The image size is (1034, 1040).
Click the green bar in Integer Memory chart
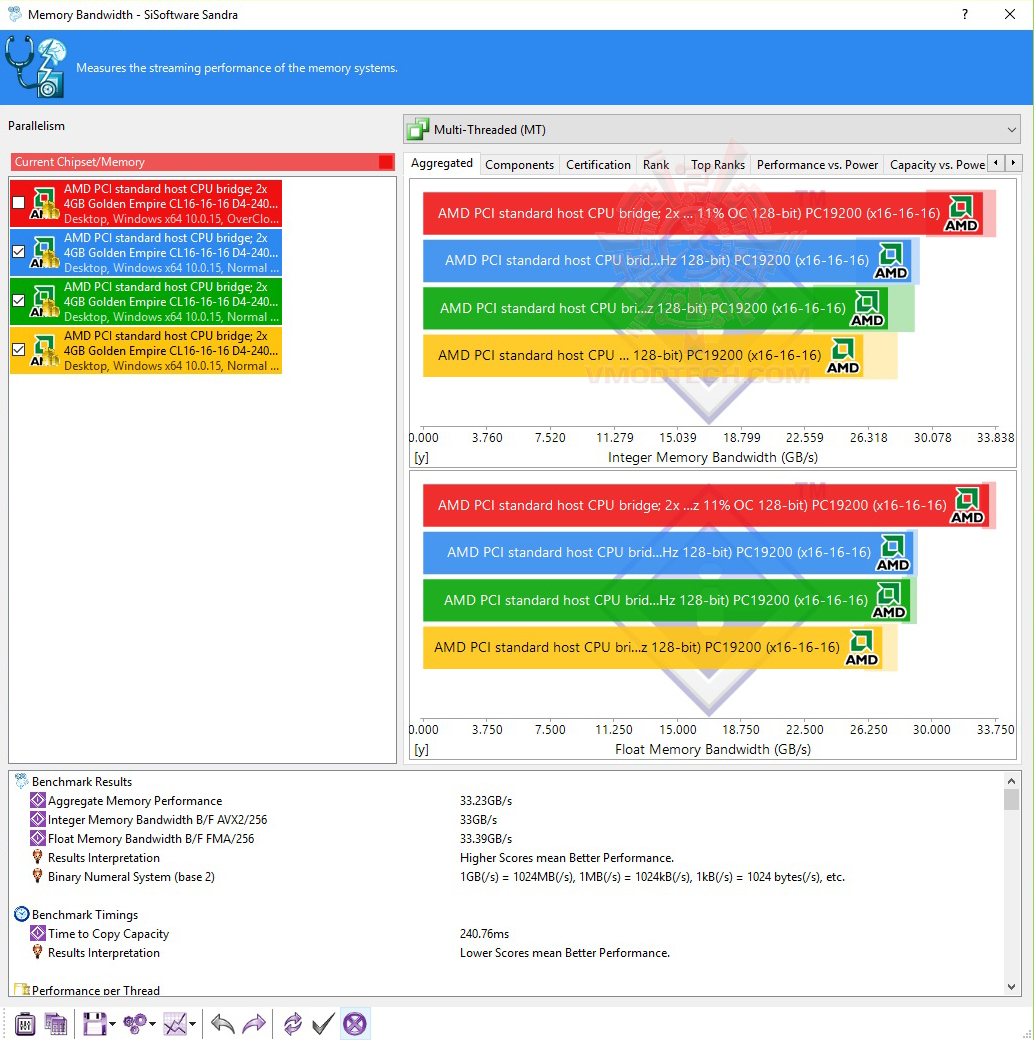655,308
